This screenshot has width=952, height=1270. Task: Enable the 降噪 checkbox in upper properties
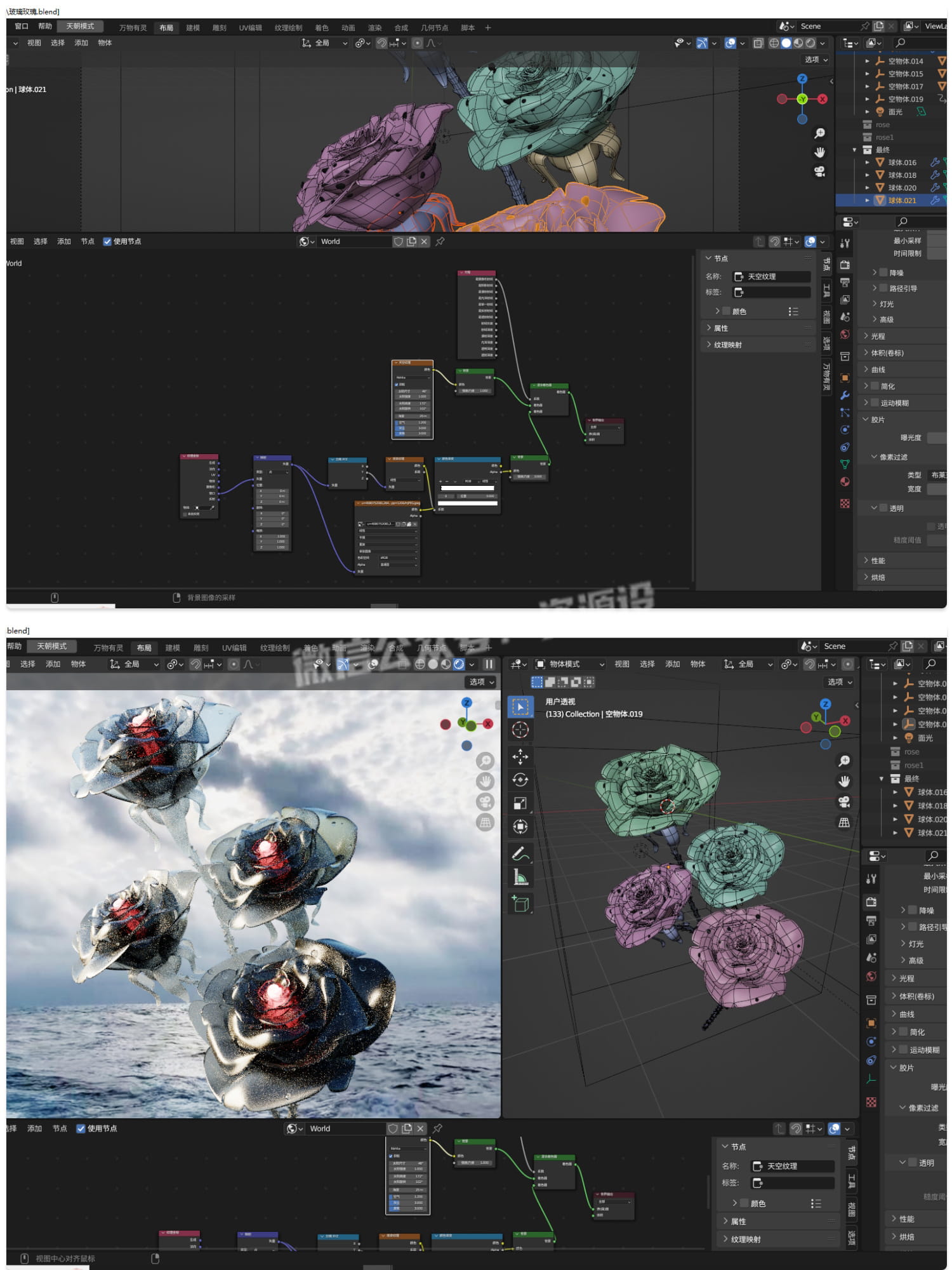[884, 272]
